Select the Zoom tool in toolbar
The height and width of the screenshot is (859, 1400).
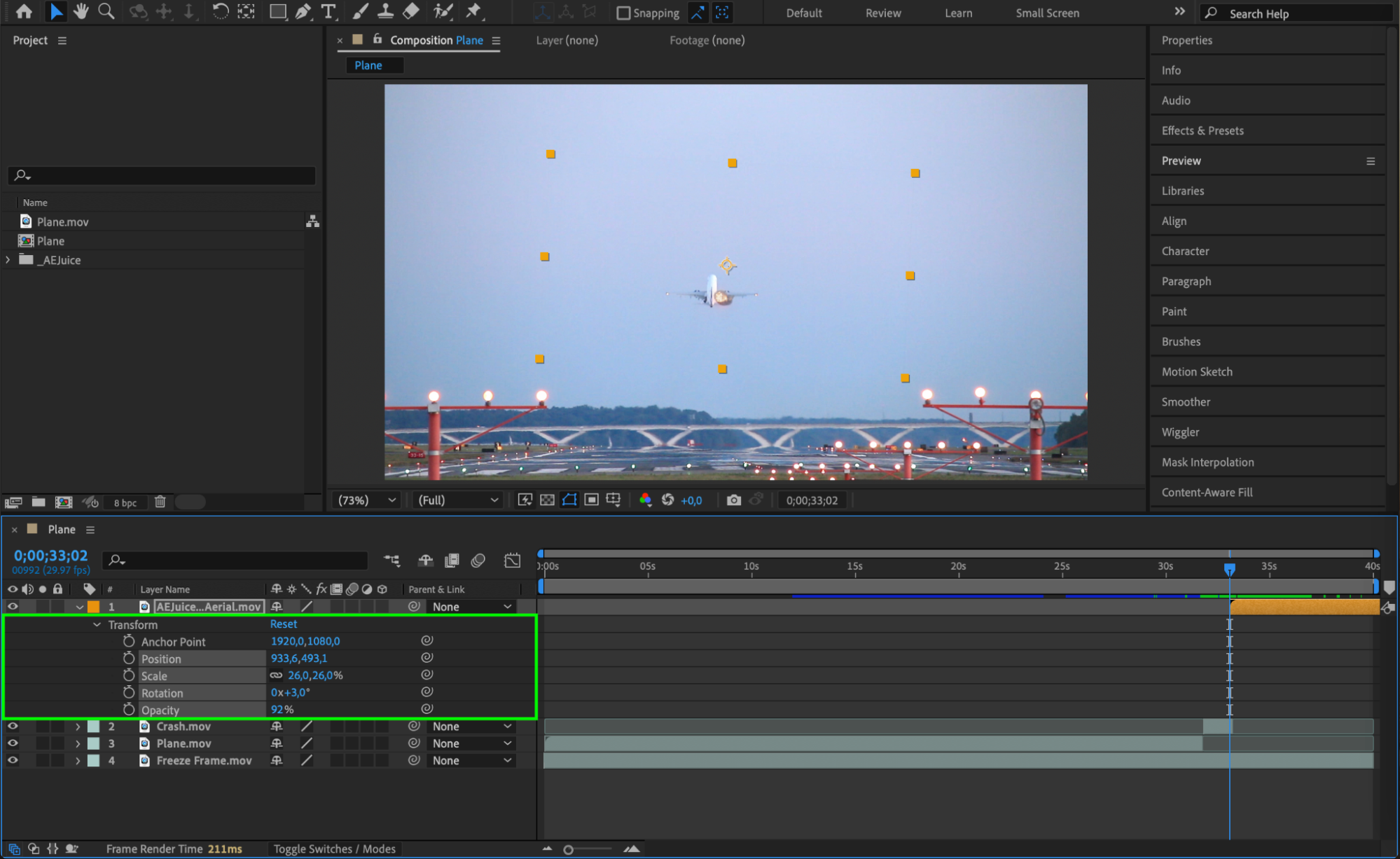[106, 11]
